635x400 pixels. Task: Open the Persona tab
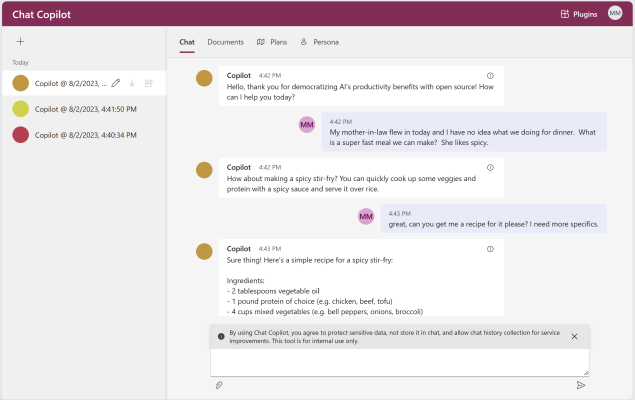(320, 42)
